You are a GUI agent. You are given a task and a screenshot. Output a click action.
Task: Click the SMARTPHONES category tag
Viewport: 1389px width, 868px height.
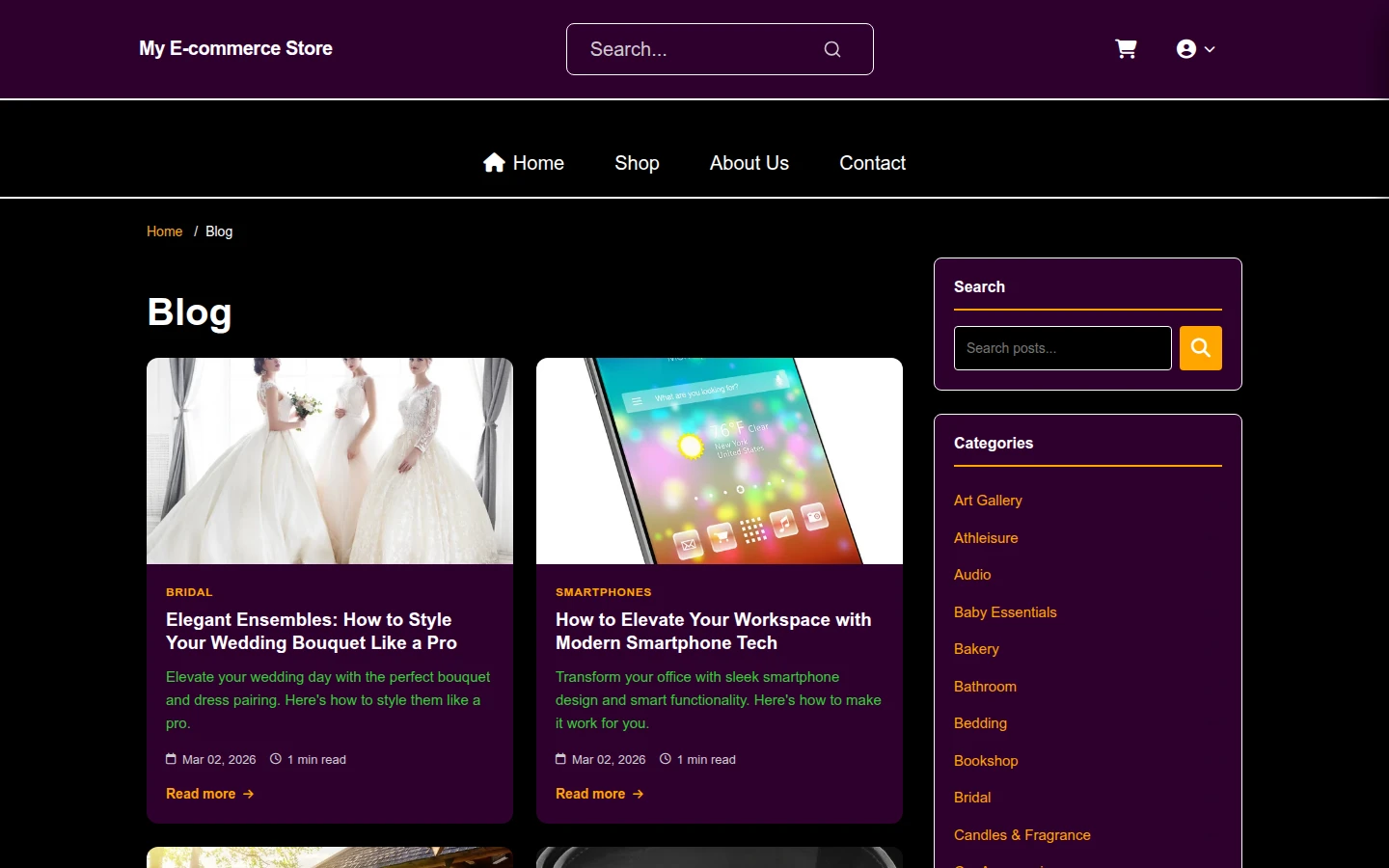pos(604,592)
